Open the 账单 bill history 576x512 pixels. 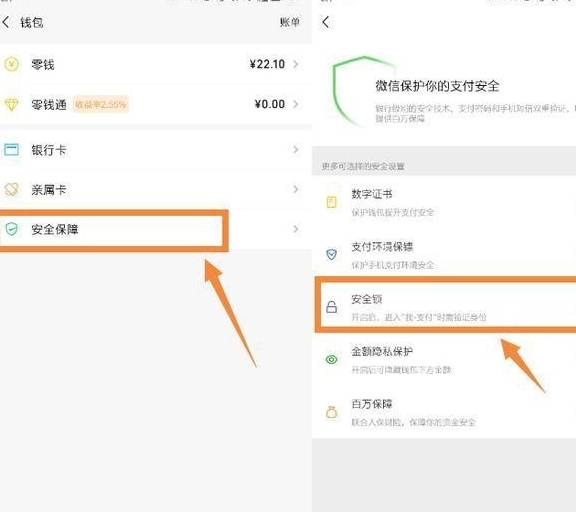[289, 22]
